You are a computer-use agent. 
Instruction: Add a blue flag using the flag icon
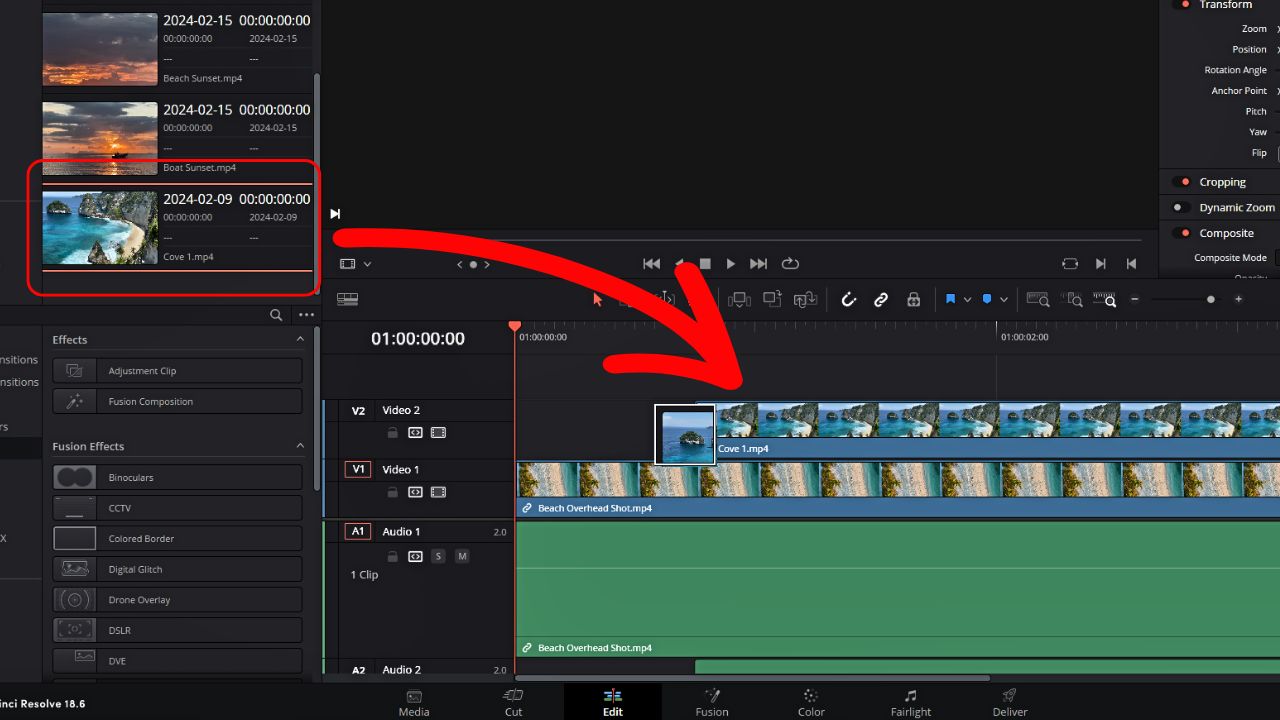pos(952,299)
